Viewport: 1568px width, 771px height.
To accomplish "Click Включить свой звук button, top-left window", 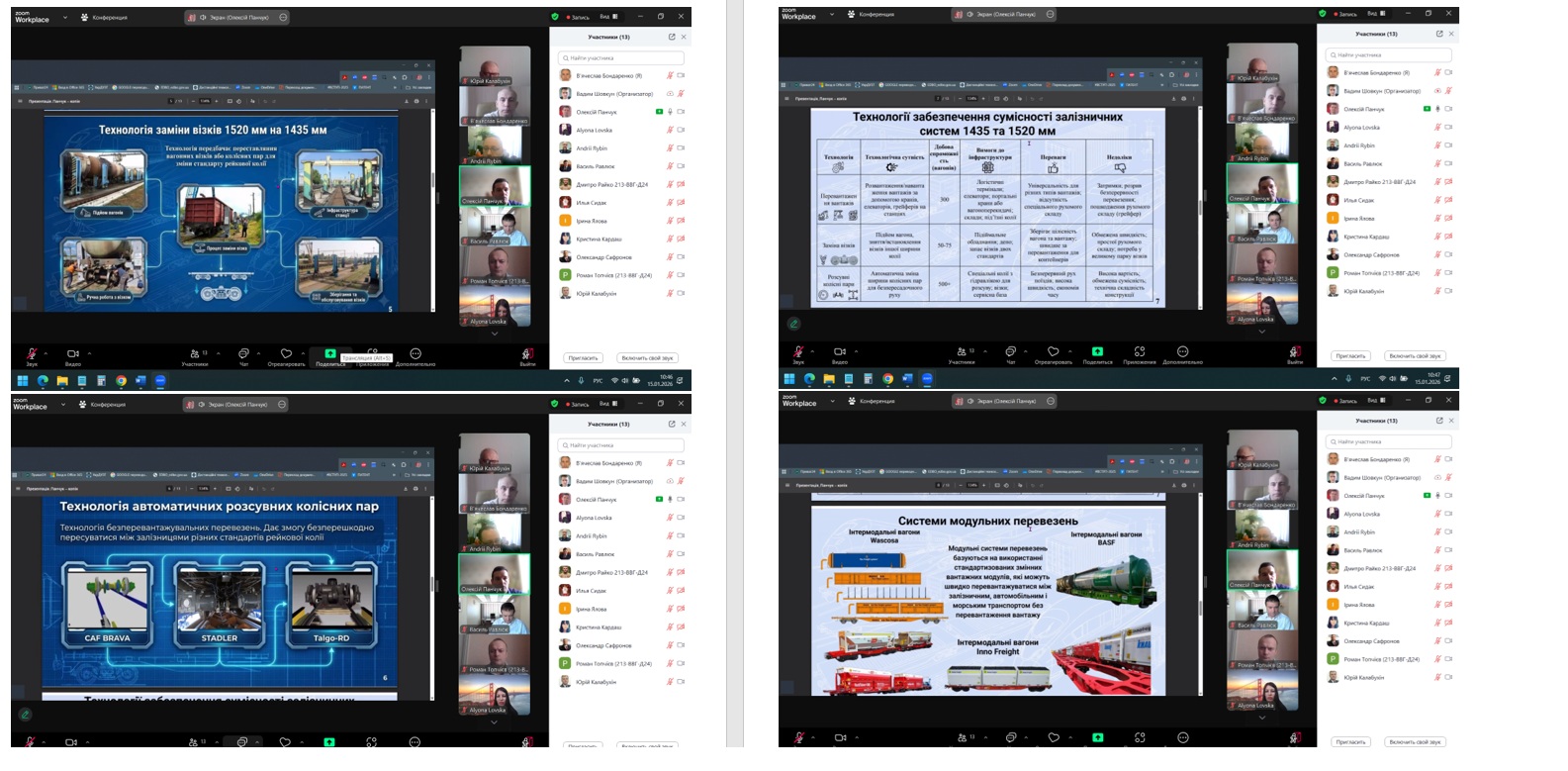I will click(647, 358).
